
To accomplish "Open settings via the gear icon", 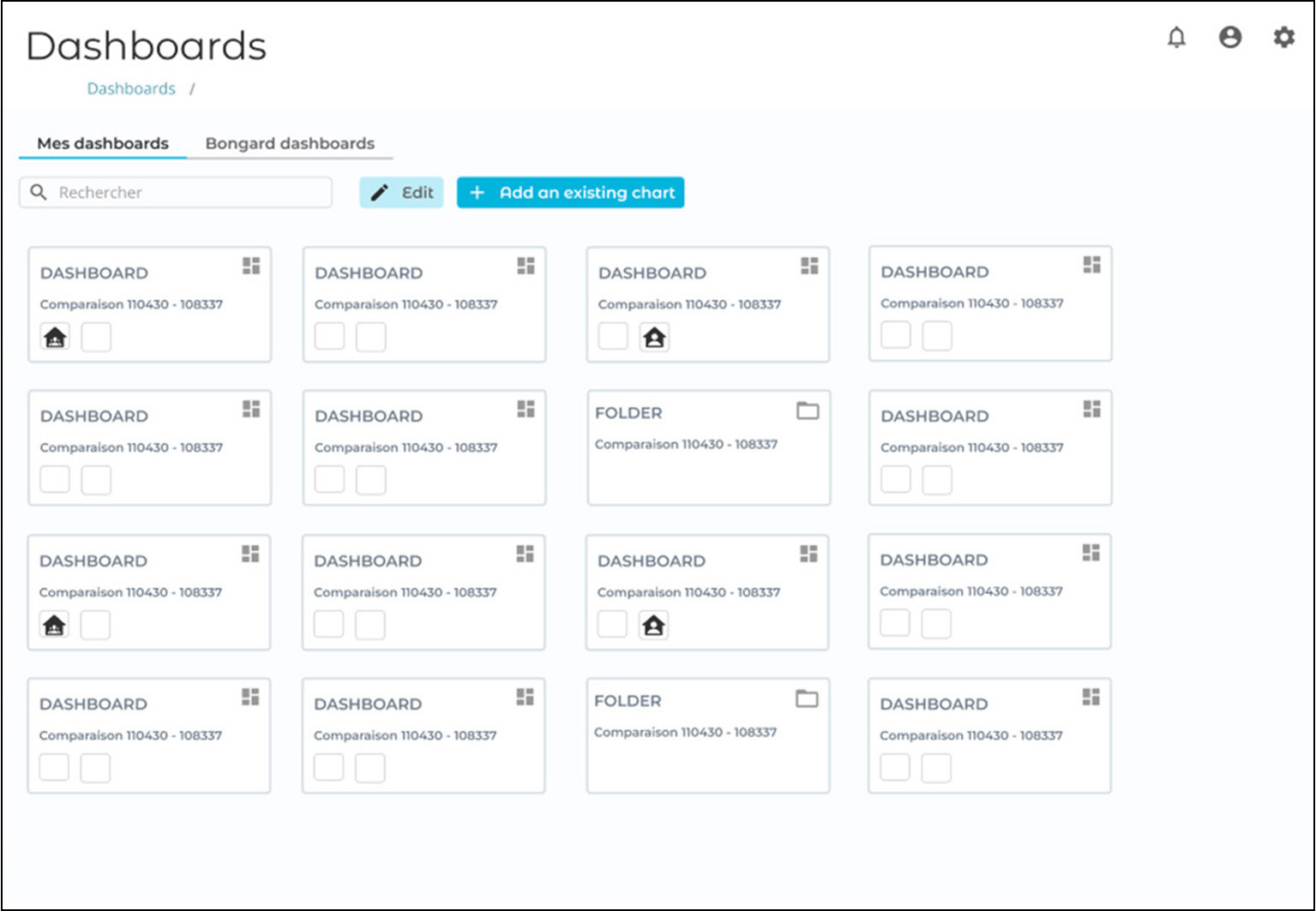I will tap(1283, 37).
